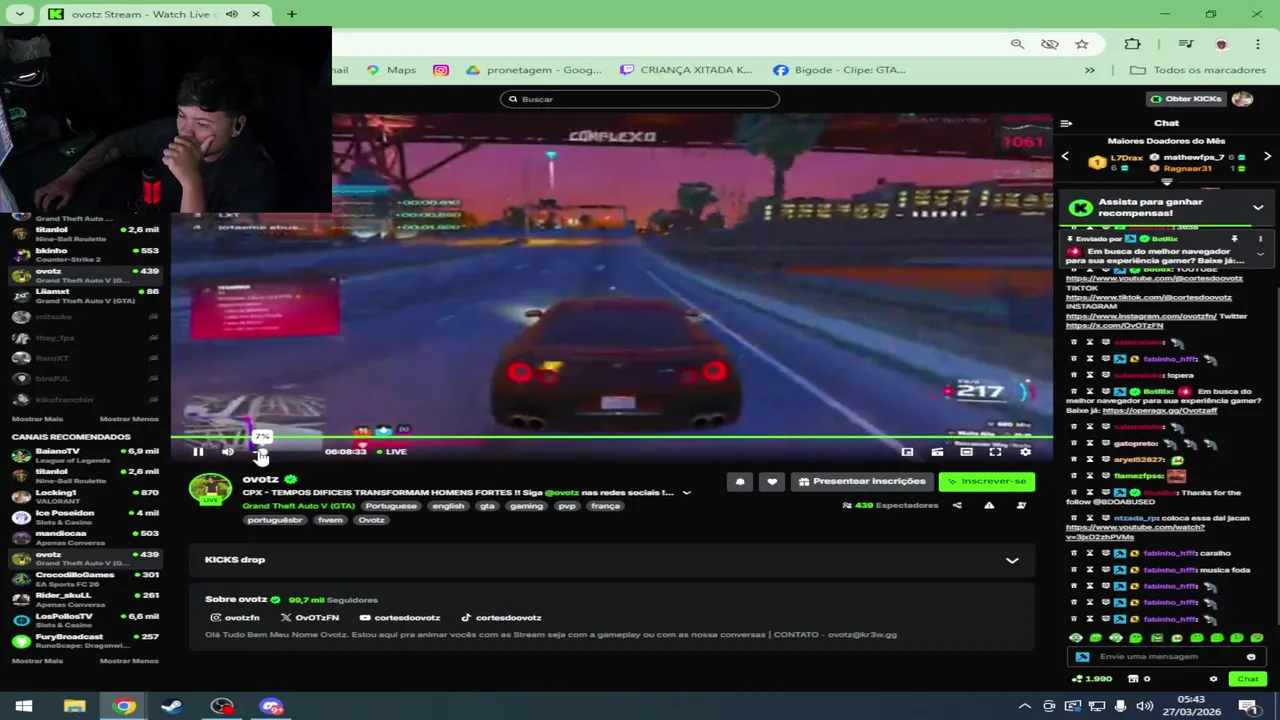Jump to LIVE indicator in player
The width and height of the screenshot is (1280, 720).
coord(391,452)
